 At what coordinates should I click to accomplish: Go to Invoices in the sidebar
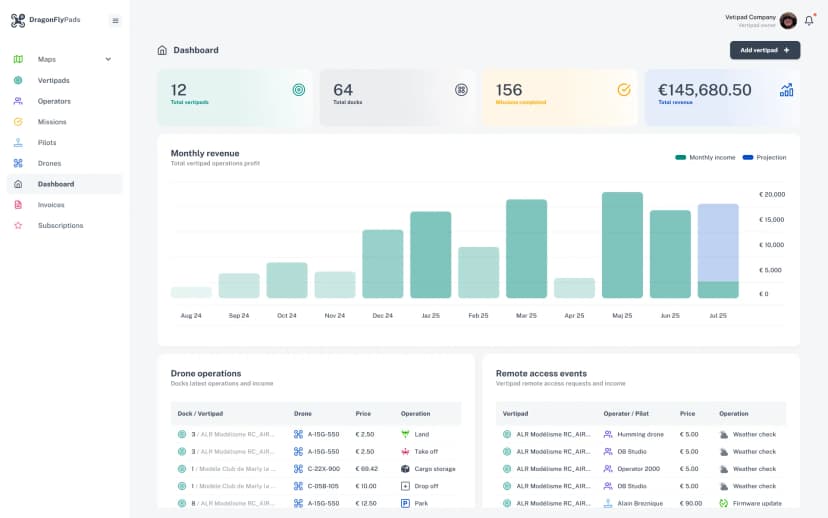(51, 205)
